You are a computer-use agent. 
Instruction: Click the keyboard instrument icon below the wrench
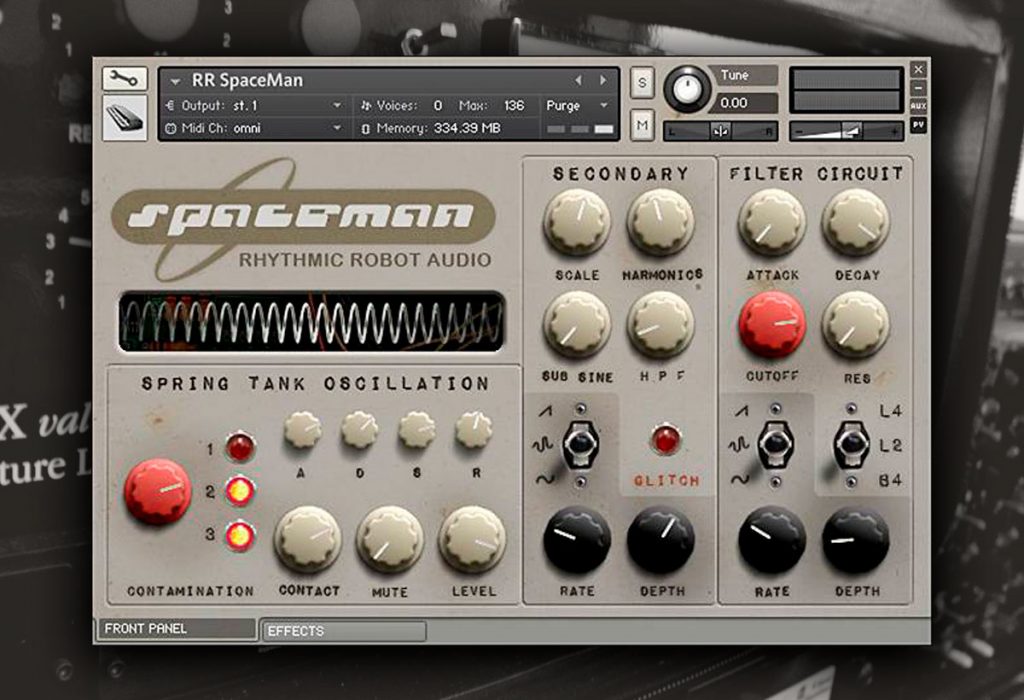click(124, 118)
